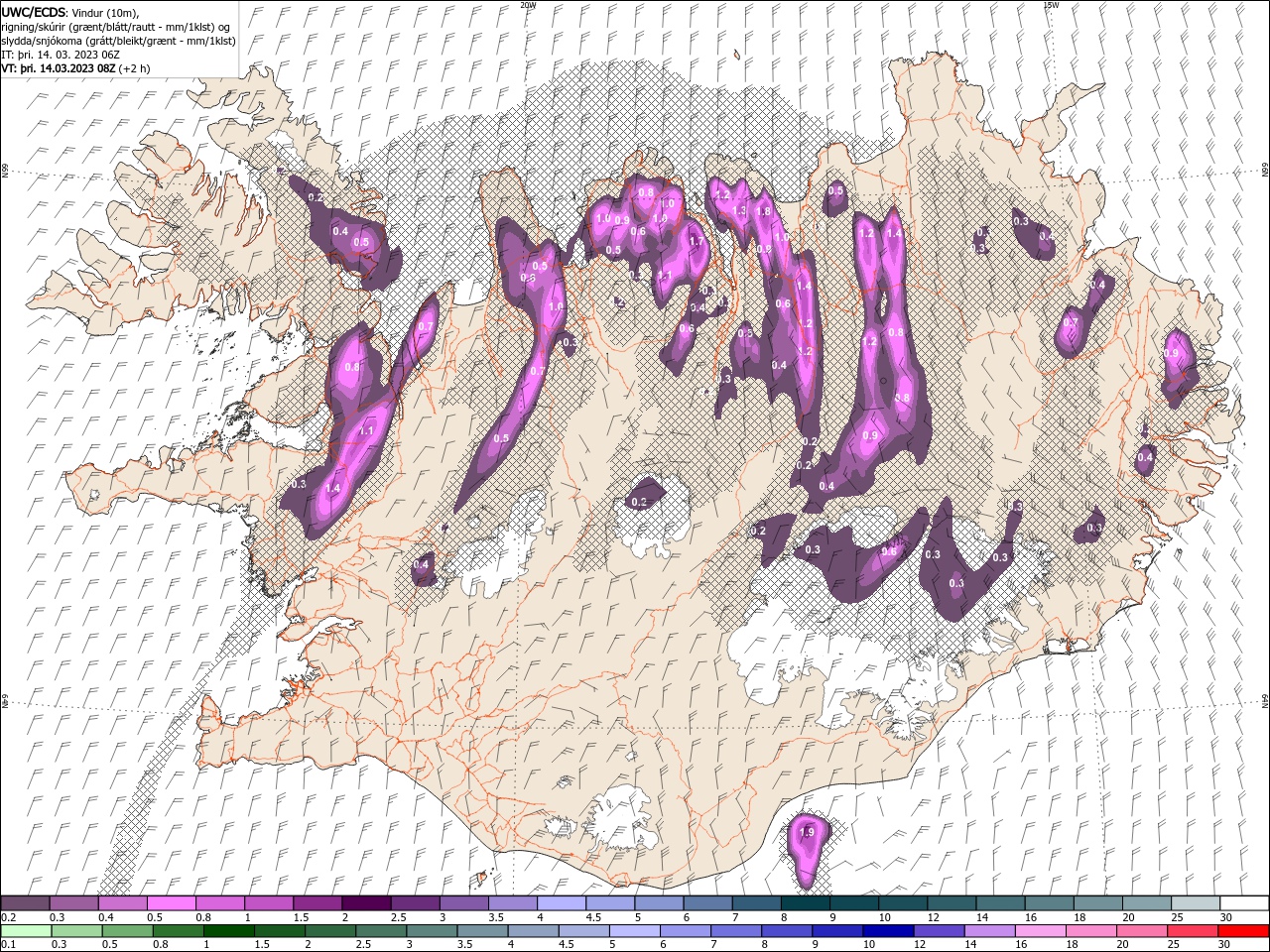1270x952 pixels.
Task: Pick the dark teal swatch after 8 in top legend
Action: 806,902
